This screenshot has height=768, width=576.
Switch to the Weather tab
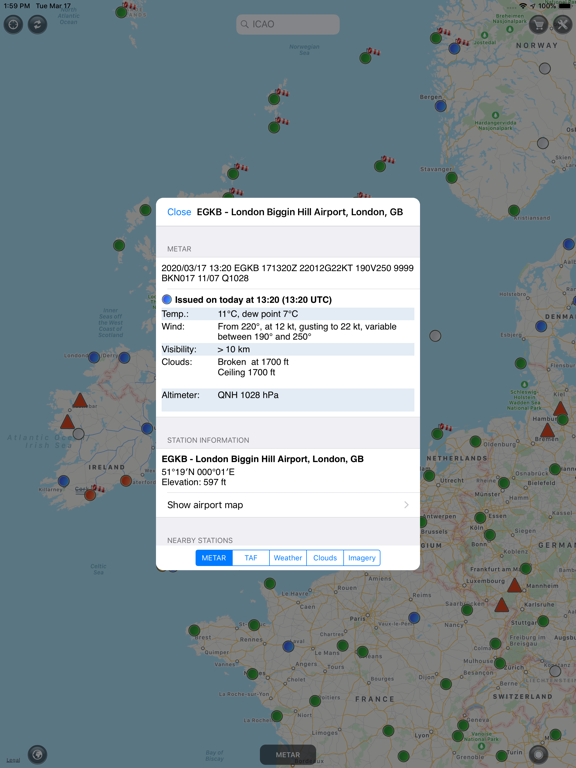[x=288, y=558]
